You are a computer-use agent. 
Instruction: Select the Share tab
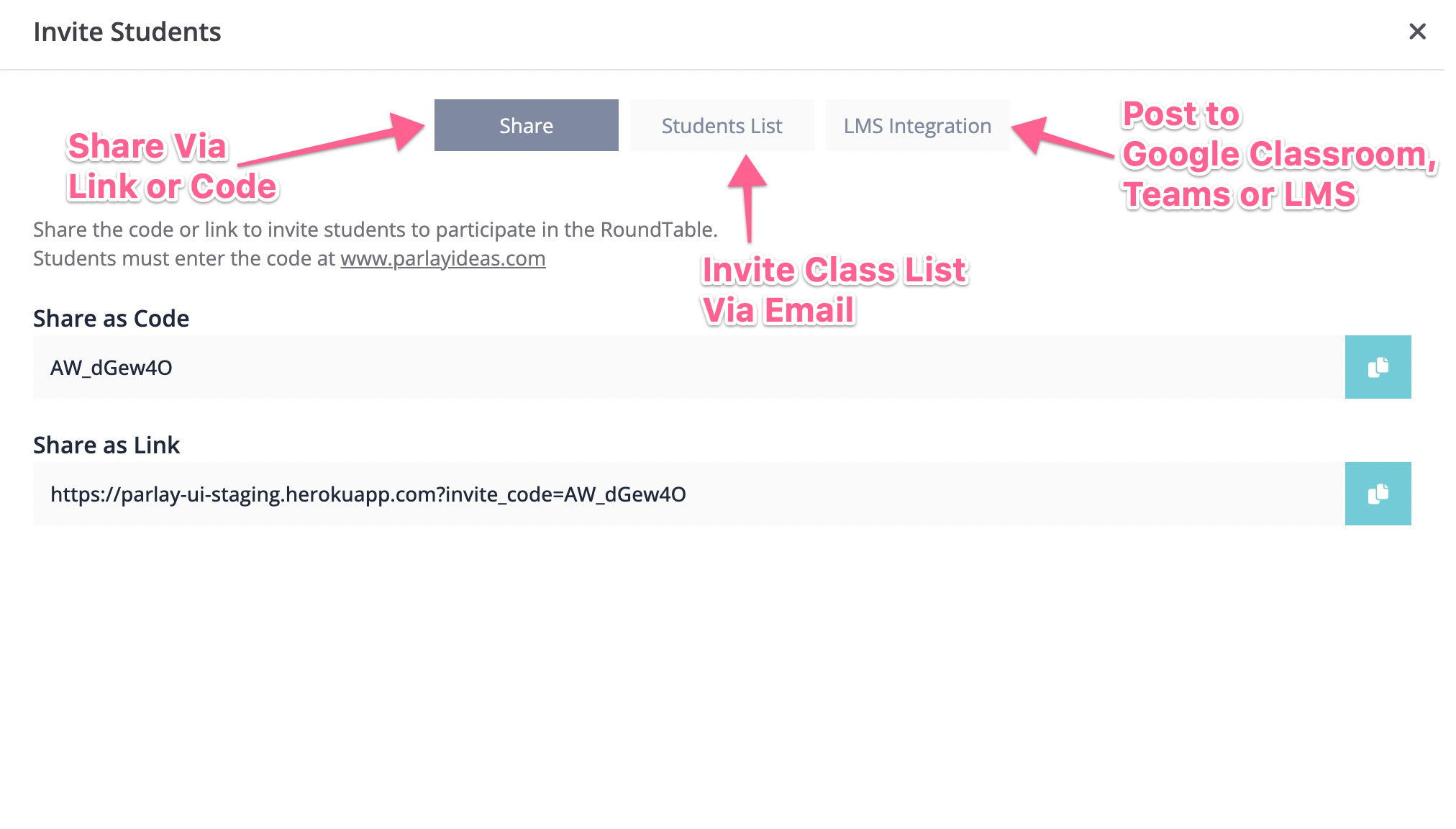(526, 125)
